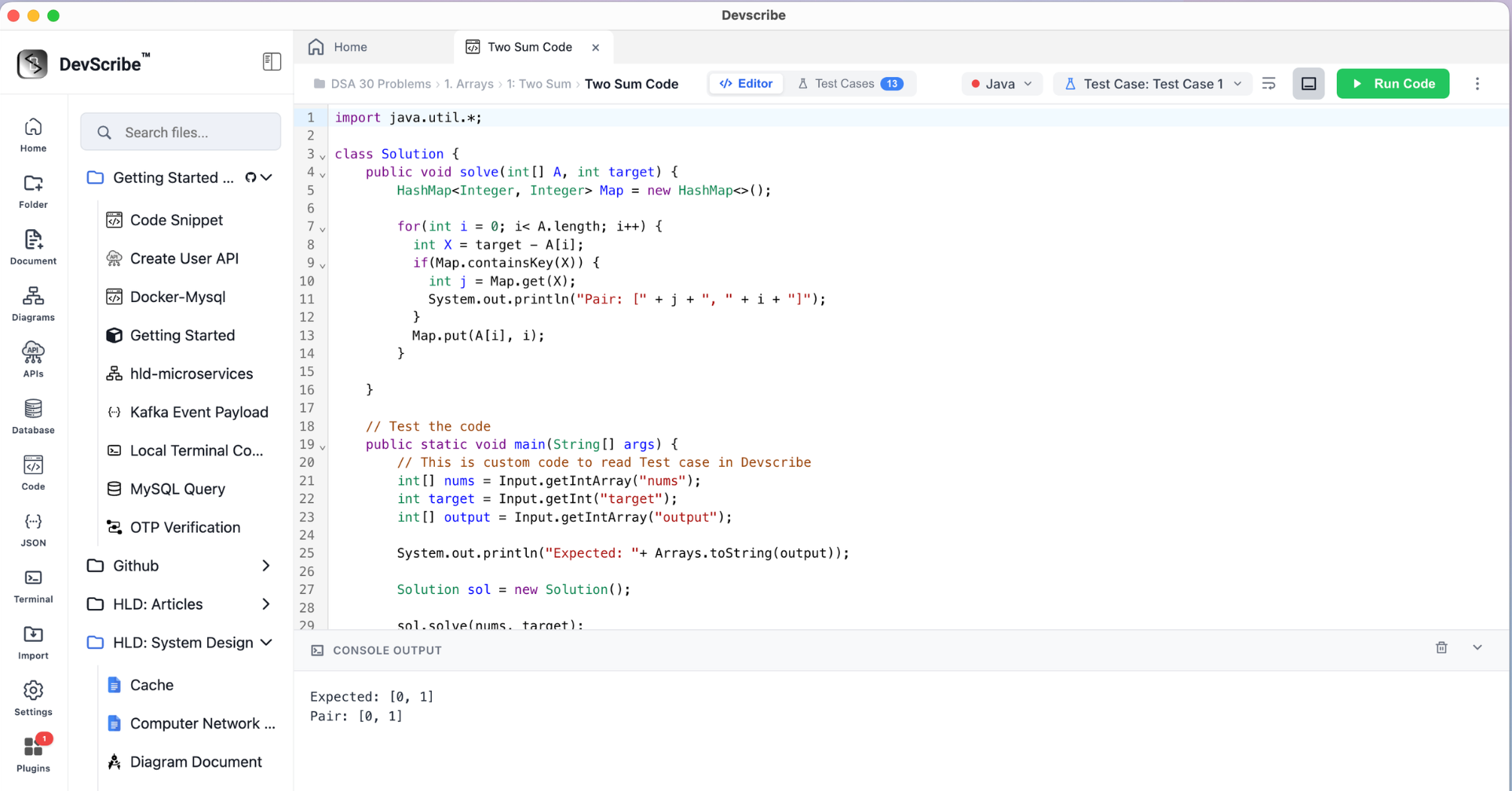Open the OTP Verification file
This screenshot has height=791, width=1512.
184,528
